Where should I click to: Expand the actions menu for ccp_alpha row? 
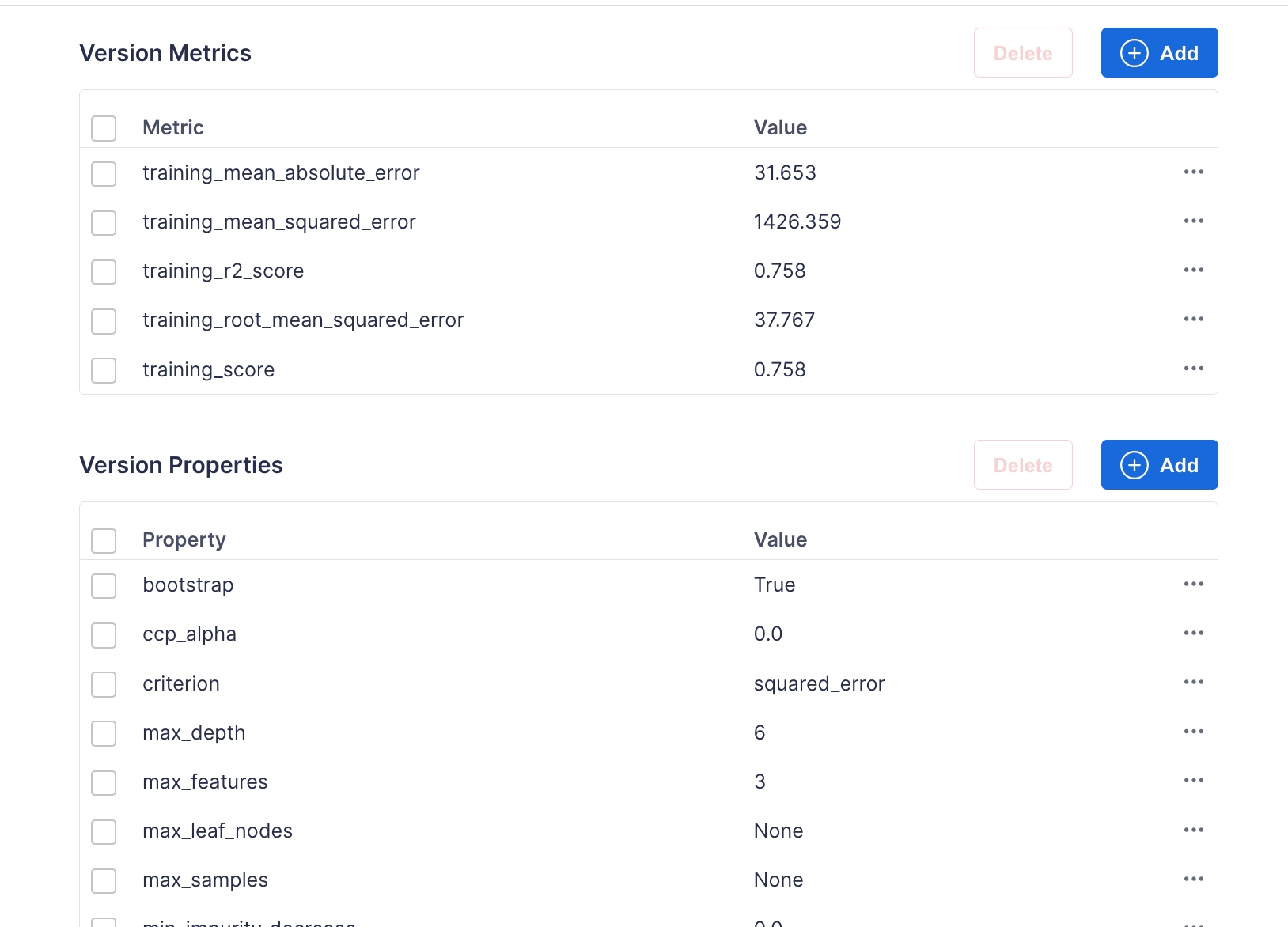click(x=1193, y=634)
